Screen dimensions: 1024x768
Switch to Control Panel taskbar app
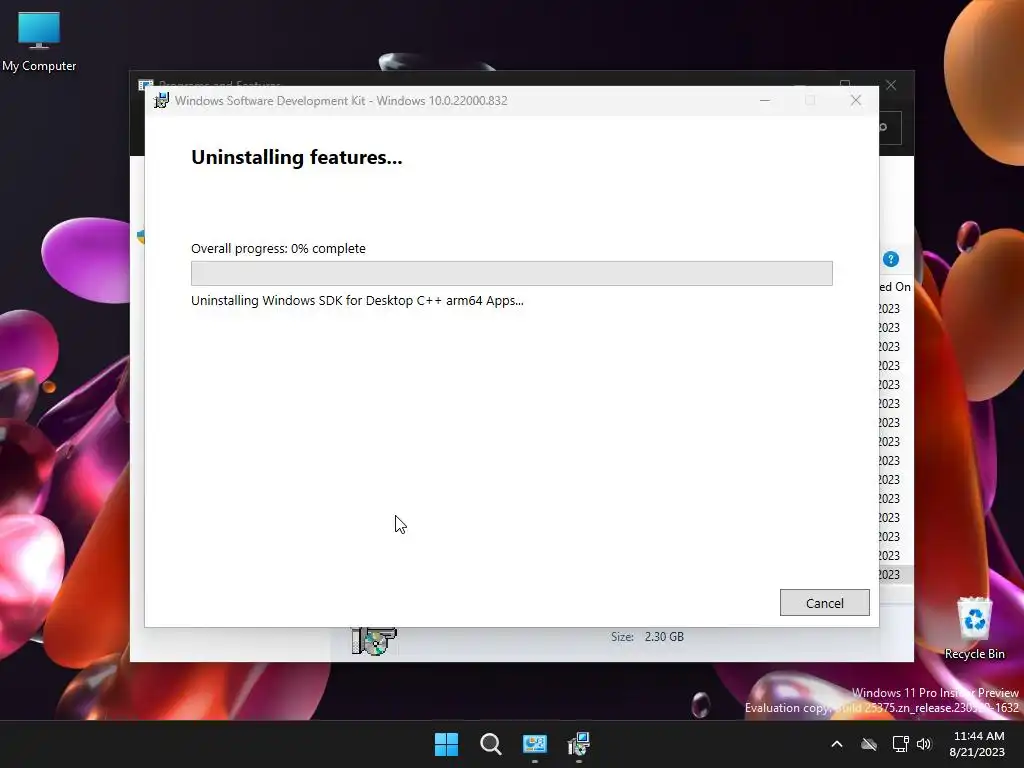pyautogui.click(x=534, y=744)
